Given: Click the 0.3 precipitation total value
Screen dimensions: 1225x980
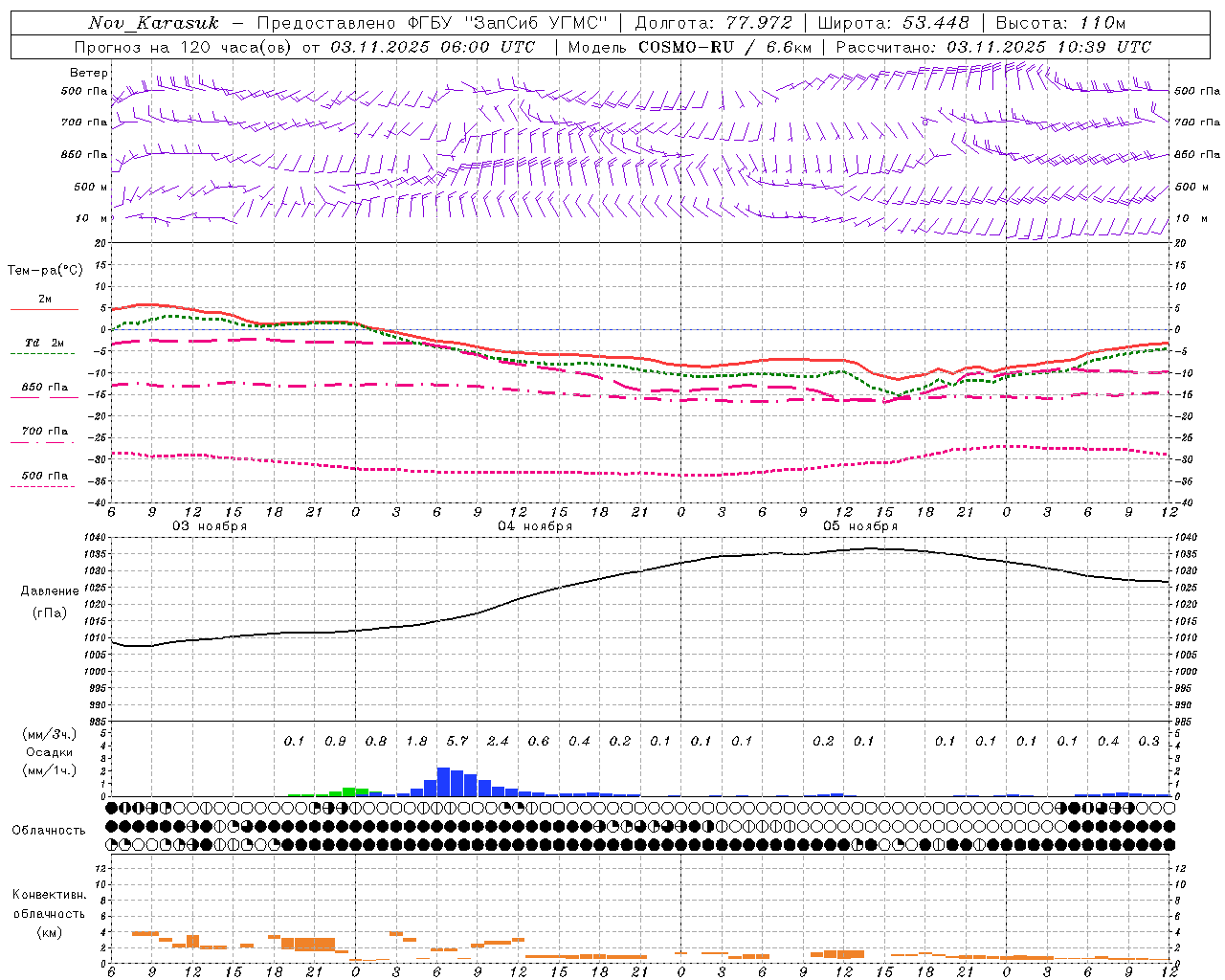Looking at the screenshot, I should point(1148,742).
